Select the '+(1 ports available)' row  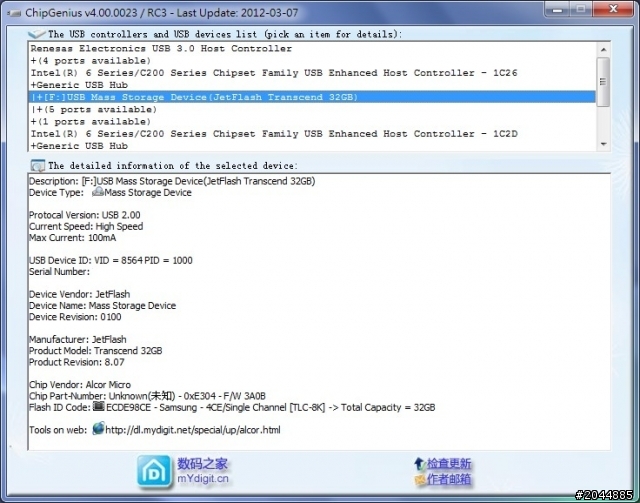(312, 122)
